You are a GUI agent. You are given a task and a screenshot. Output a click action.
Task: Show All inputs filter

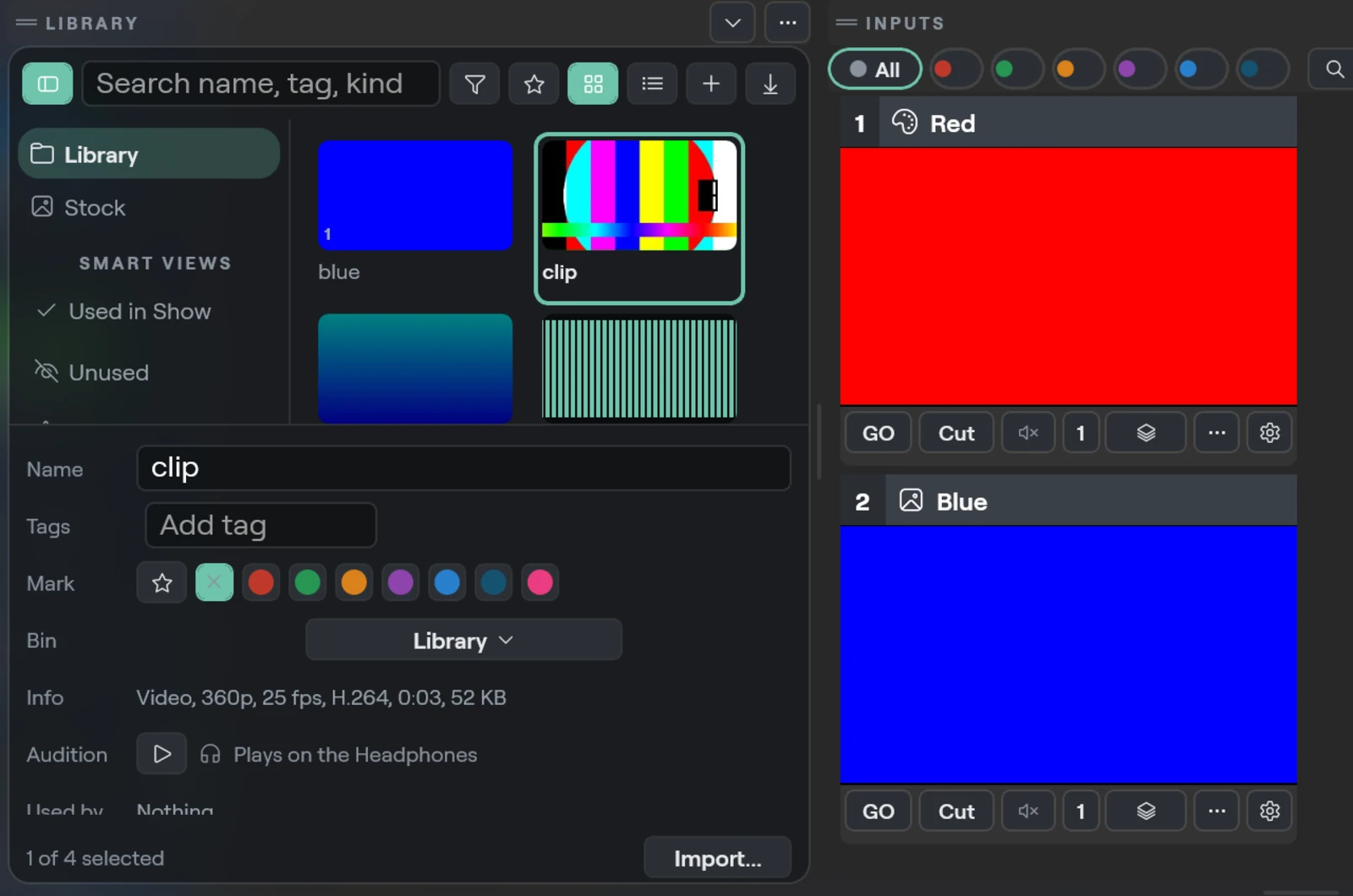click(874, 69)
